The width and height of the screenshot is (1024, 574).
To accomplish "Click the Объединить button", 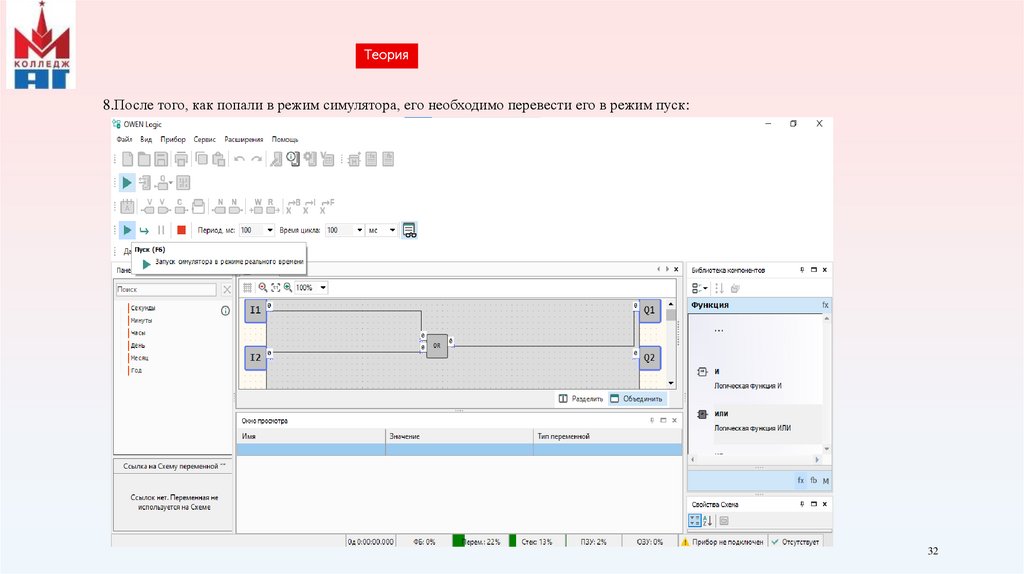I will point(637,398).
